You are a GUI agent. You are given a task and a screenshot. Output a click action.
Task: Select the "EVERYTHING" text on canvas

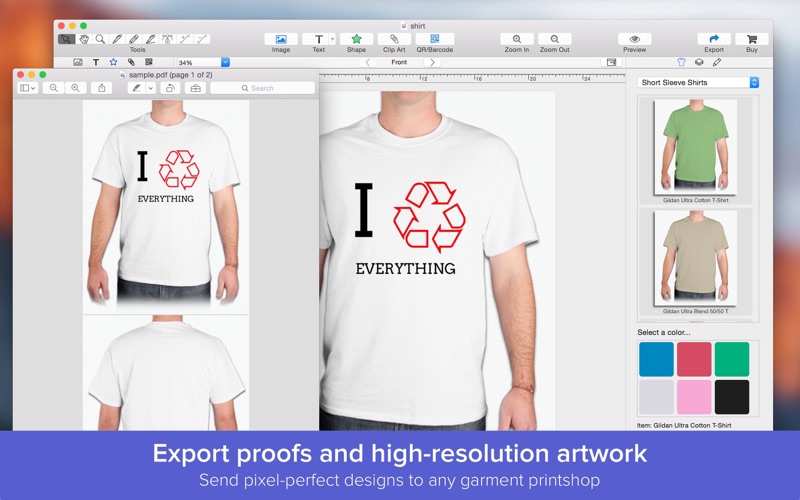(x=406, y=269)
